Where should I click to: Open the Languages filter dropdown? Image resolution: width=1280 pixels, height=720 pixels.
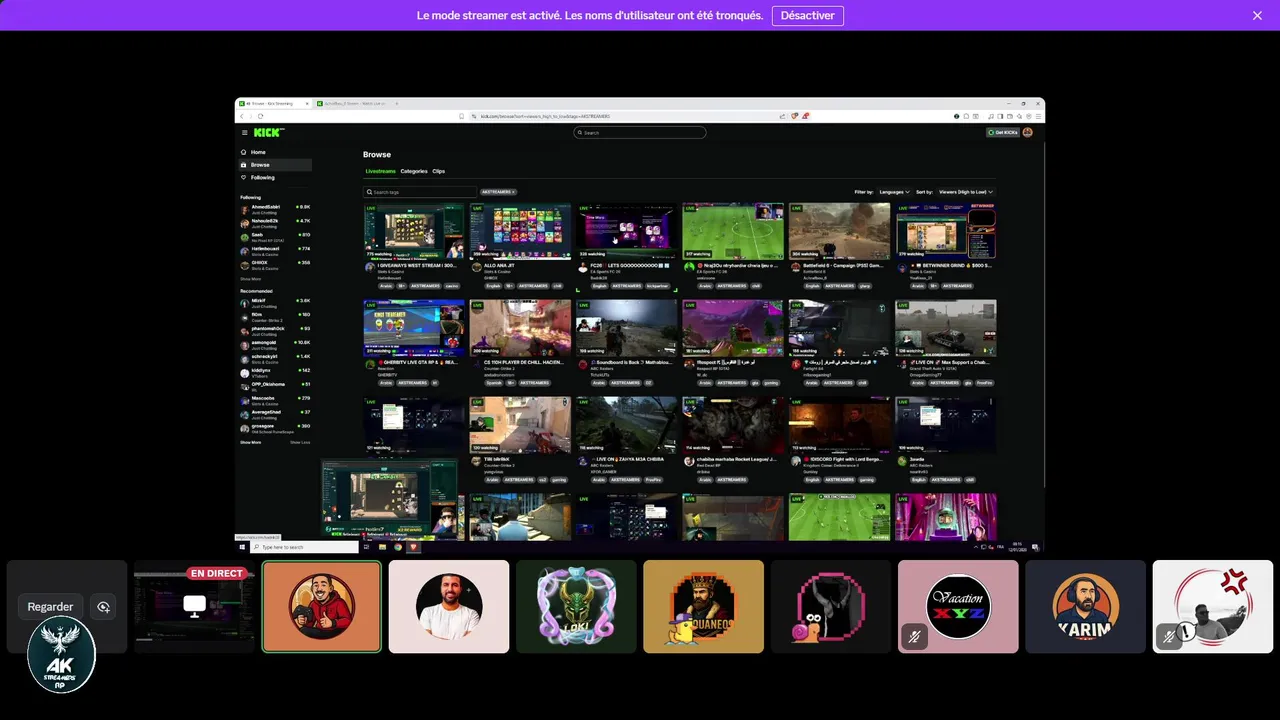pos(894,192)
